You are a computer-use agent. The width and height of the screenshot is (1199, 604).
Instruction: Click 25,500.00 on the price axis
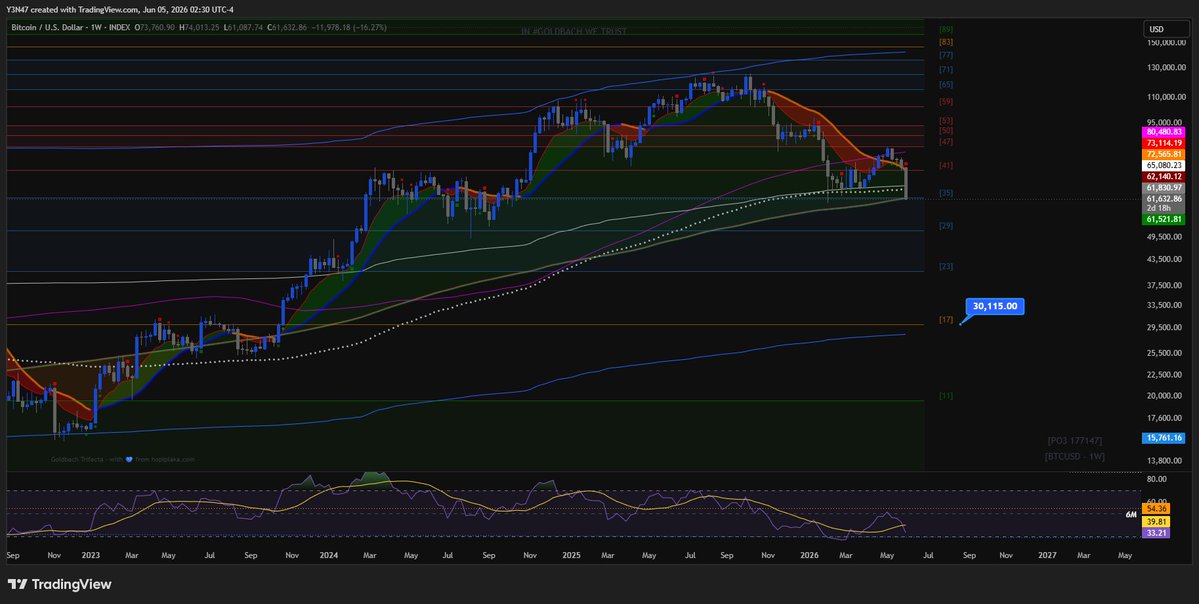coord(1165,353)
